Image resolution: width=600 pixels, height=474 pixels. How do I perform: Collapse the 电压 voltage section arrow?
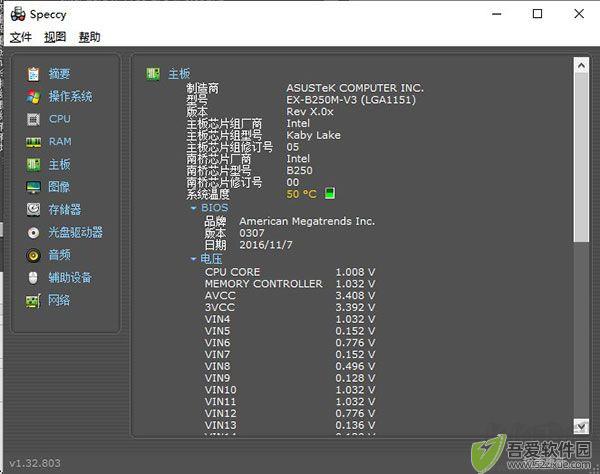click(193, 259)
